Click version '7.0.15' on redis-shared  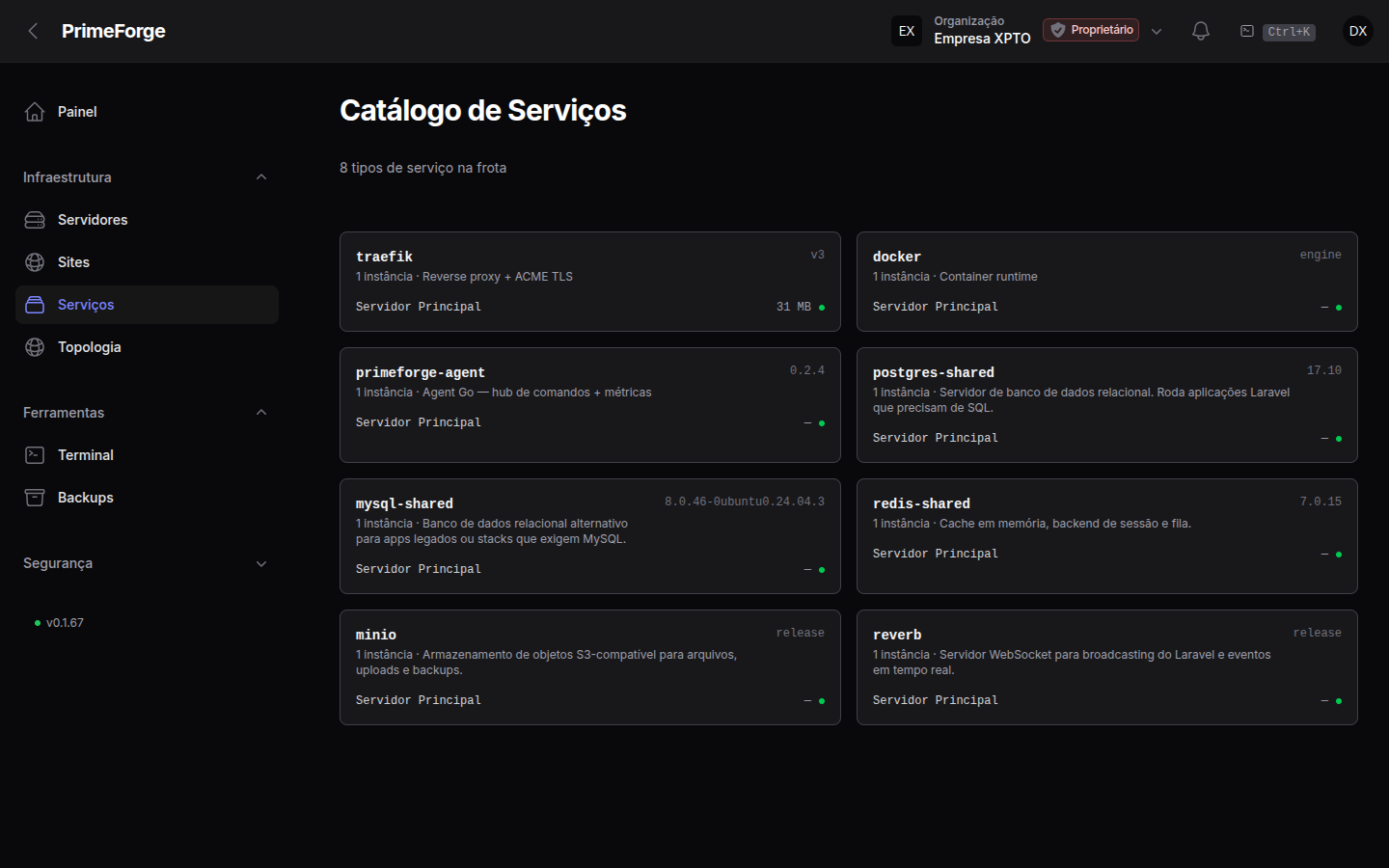(x=1321, y=502)
